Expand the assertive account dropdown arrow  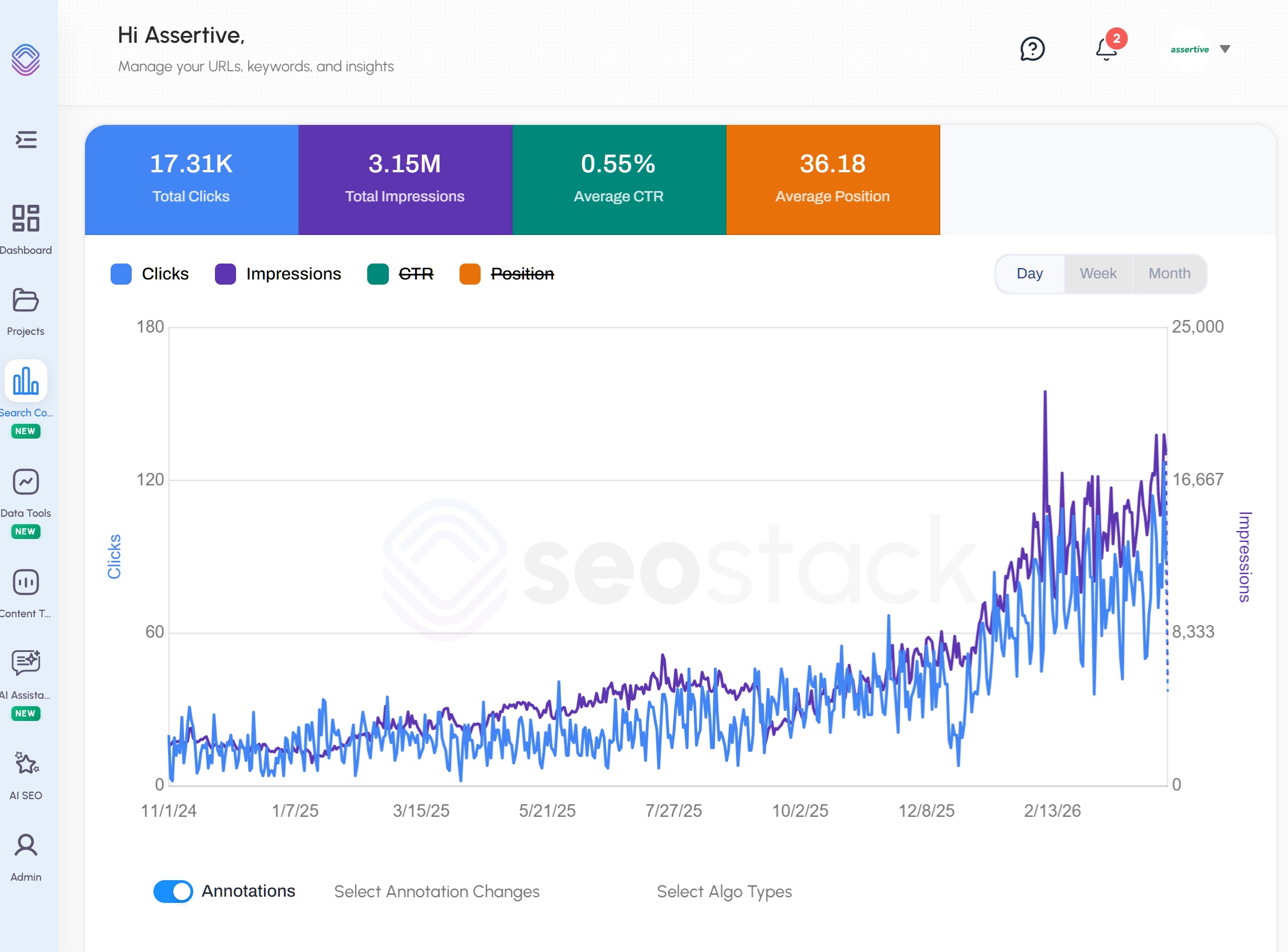[1225, 49]
